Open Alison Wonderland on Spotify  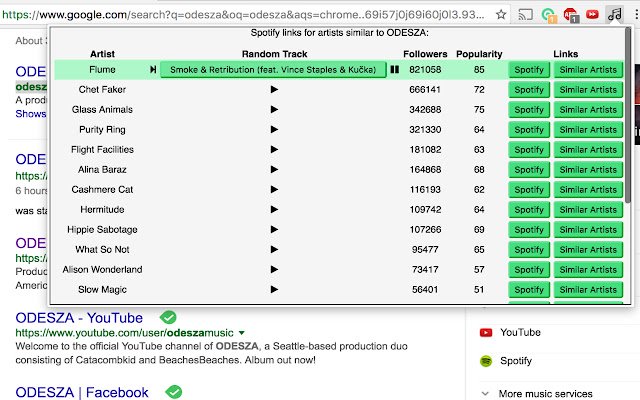pyautogui.click(x=529, y=270)
